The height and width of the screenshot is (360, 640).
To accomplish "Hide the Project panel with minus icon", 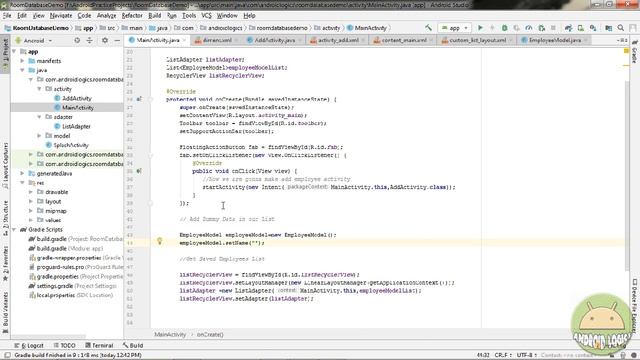I will [x=117, y=40].
